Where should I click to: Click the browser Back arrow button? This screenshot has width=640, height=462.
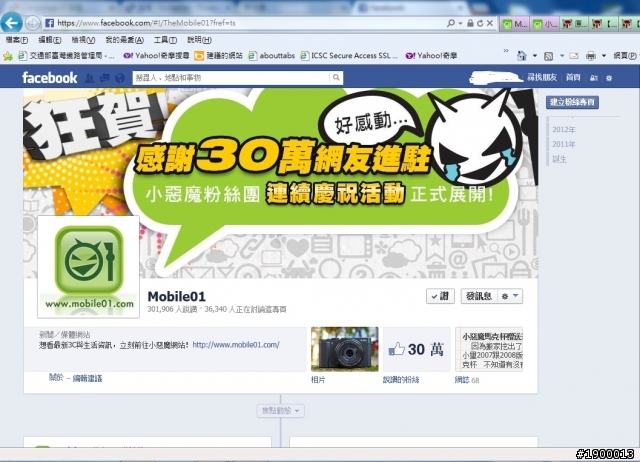coord(11,23)
